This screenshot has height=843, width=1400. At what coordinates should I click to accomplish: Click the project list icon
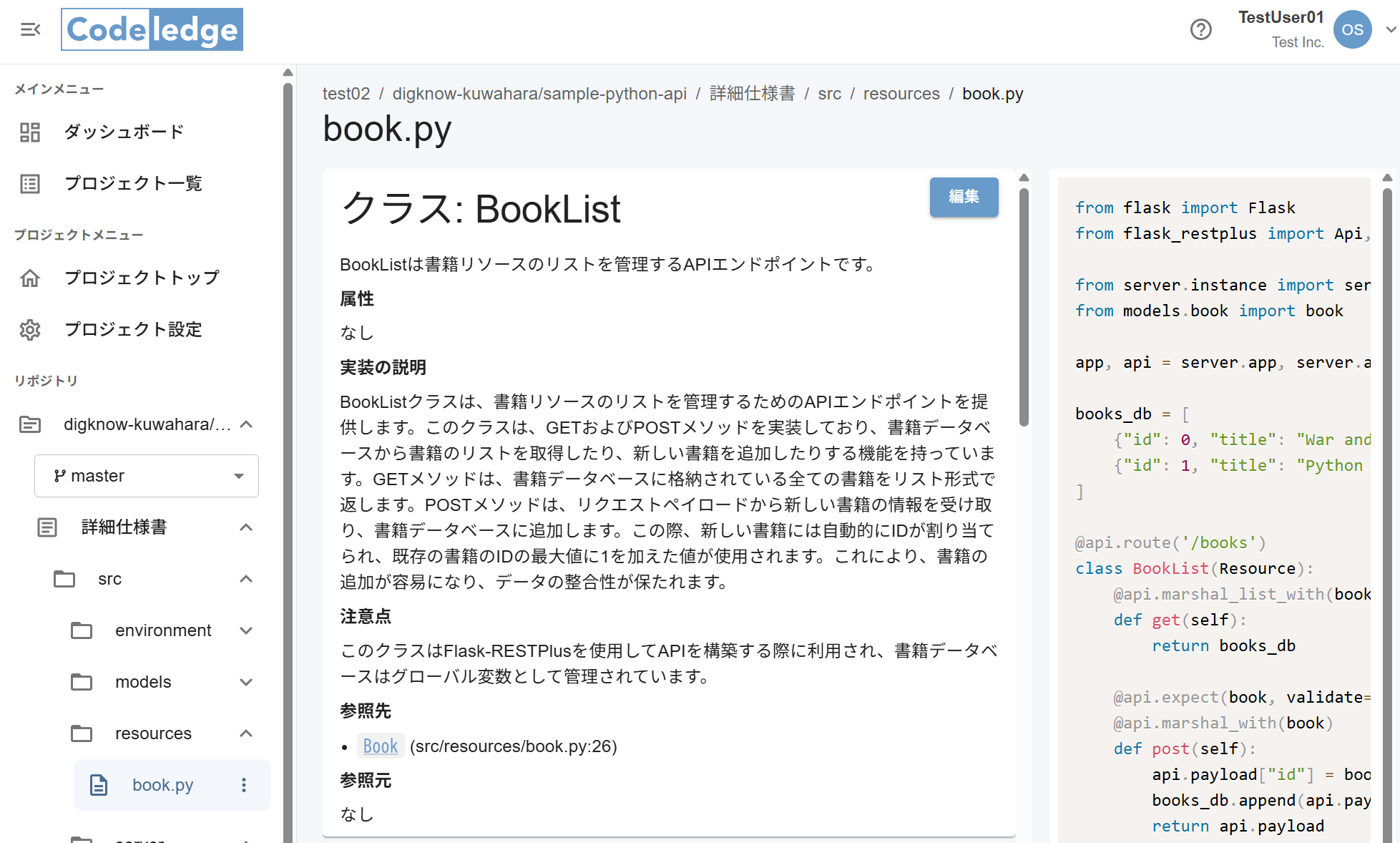pyautogui.click(x=30, y=184)
